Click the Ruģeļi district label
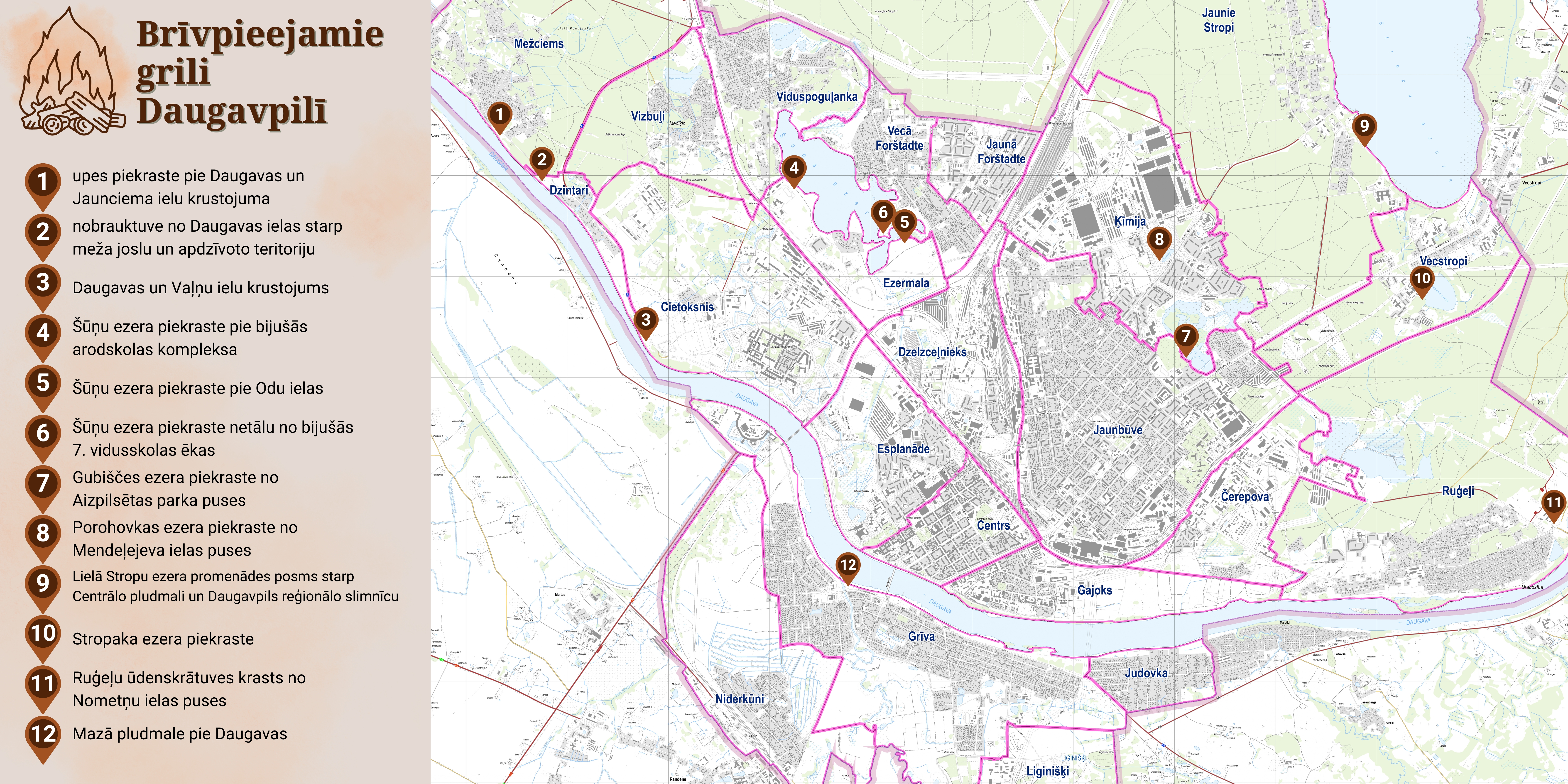This screenshot has height=784, width=1568. coord(1458,491)
